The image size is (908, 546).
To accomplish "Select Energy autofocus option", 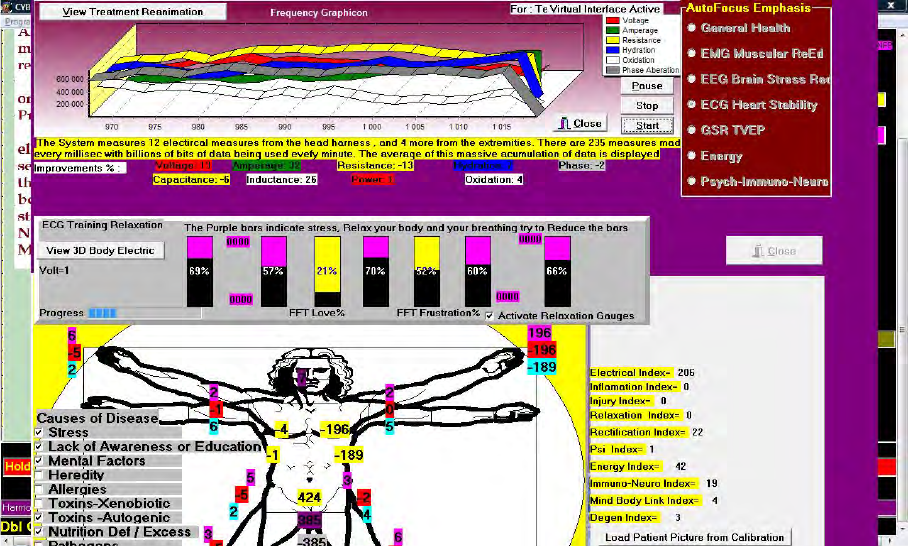I will pos(715,156).
